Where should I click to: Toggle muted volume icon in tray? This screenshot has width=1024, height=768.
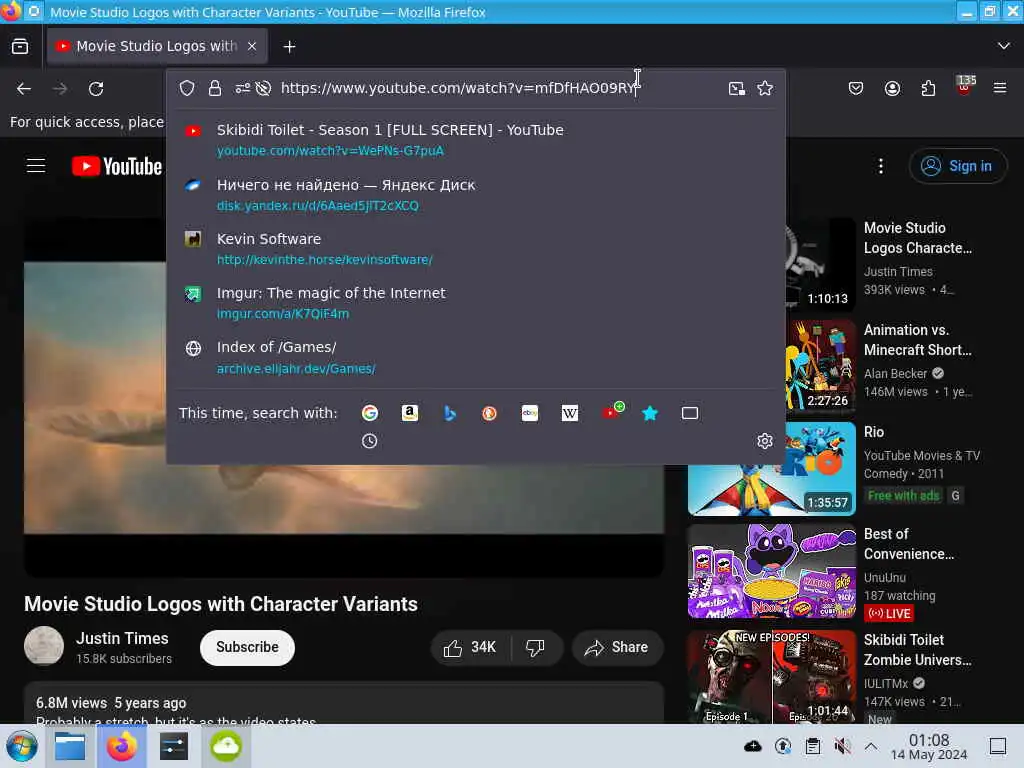pyautogui.click(x=842, y=746)
